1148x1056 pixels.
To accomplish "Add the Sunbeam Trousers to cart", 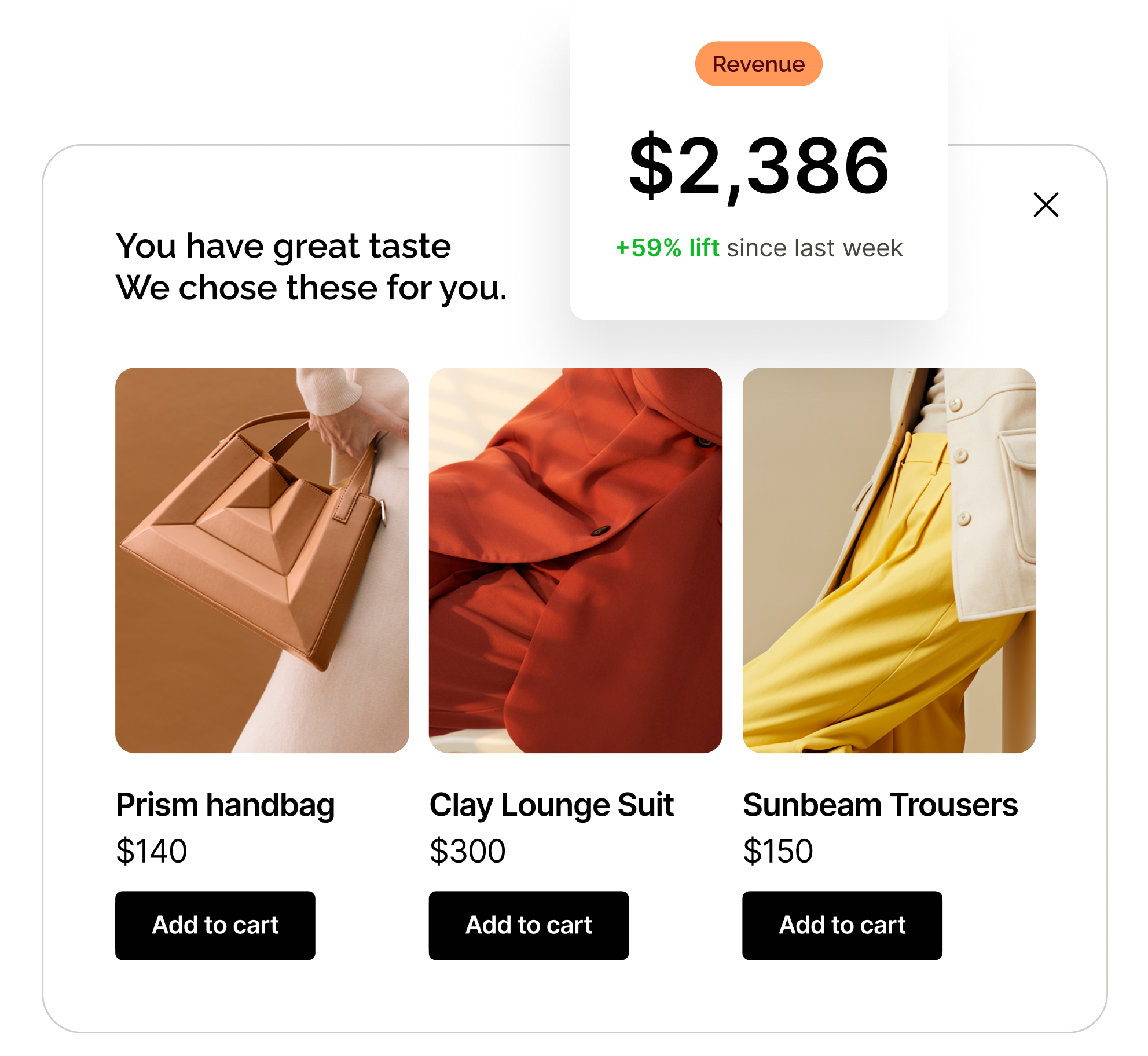I will coord(842,925).
